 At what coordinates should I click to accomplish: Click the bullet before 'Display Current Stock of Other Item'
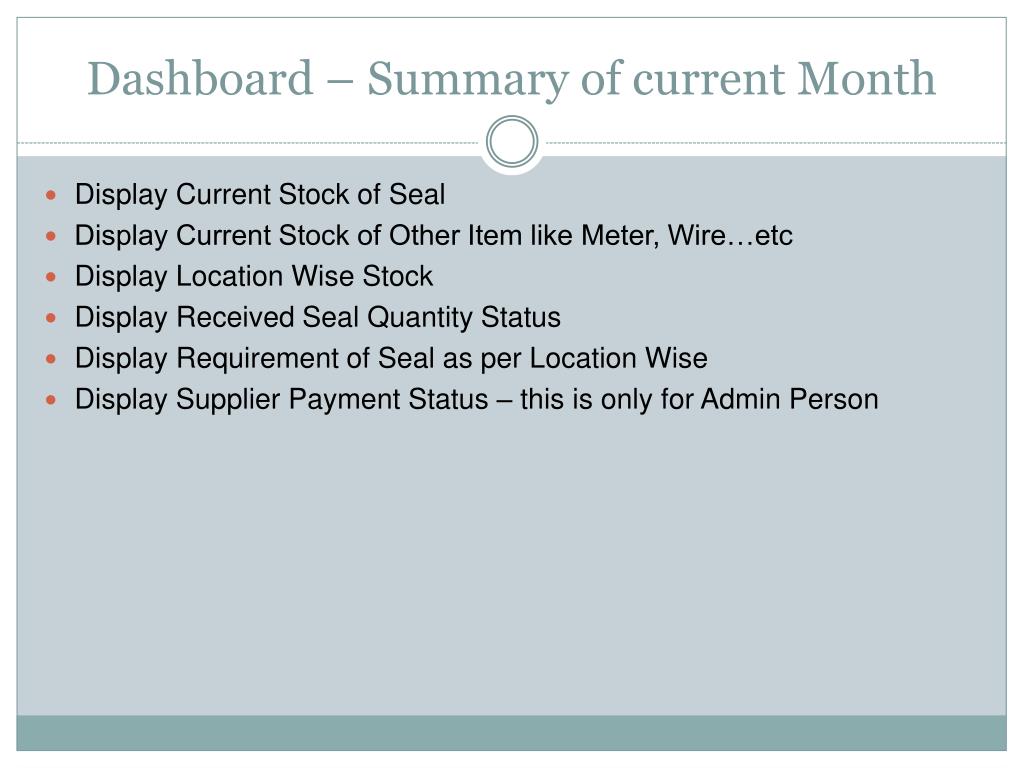click(52, 236)
